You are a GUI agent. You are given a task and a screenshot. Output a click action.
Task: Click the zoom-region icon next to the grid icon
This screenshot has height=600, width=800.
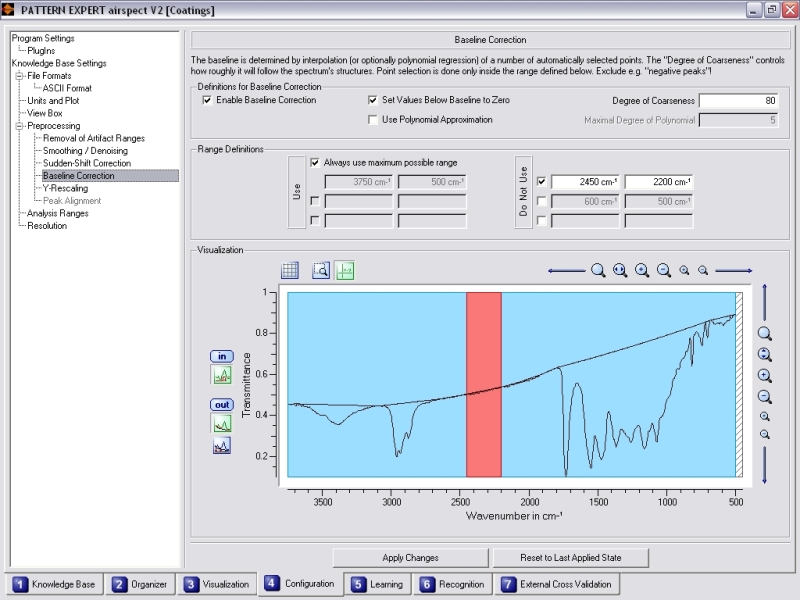coord(321,270)
